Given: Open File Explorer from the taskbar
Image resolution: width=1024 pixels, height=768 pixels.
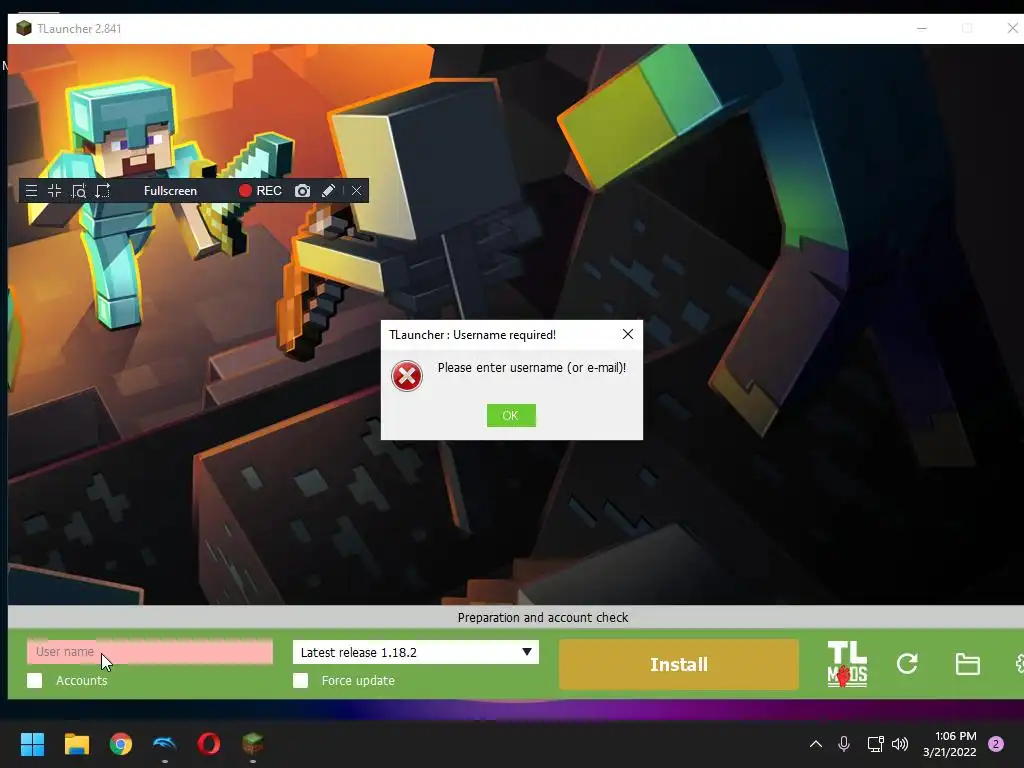Looking at the screenshot, I should (76, 744).
